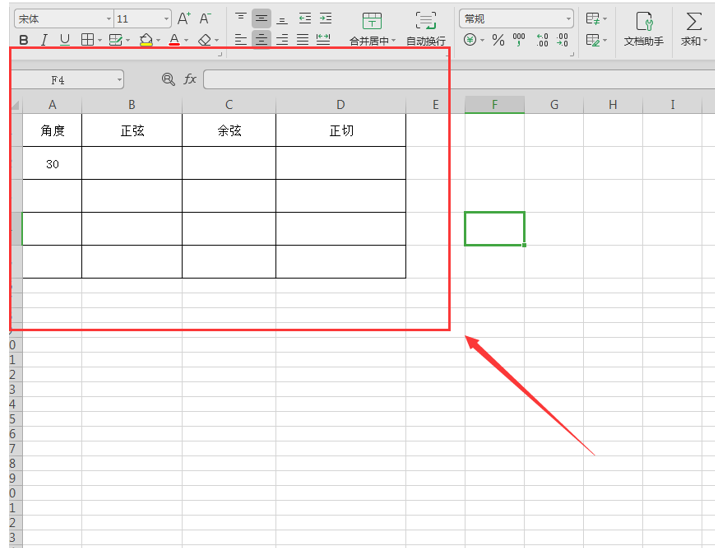Viewport: 715px width, 548px height.
Task: Apply thousands separator icon
Action: point(518,40)
